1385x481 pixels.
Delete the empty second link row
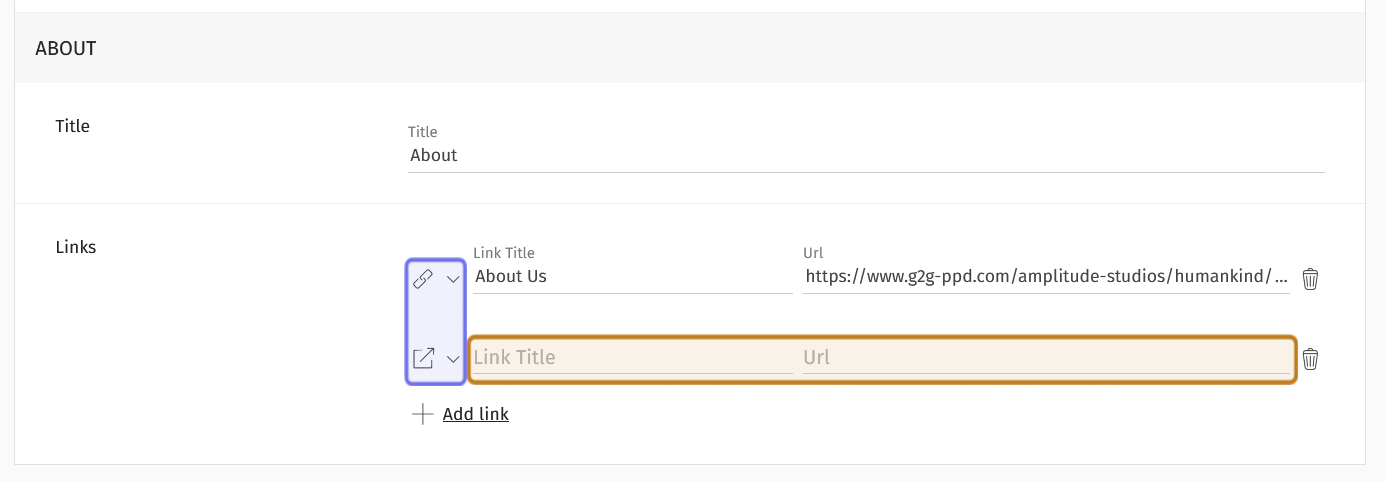coord(1310,359)
